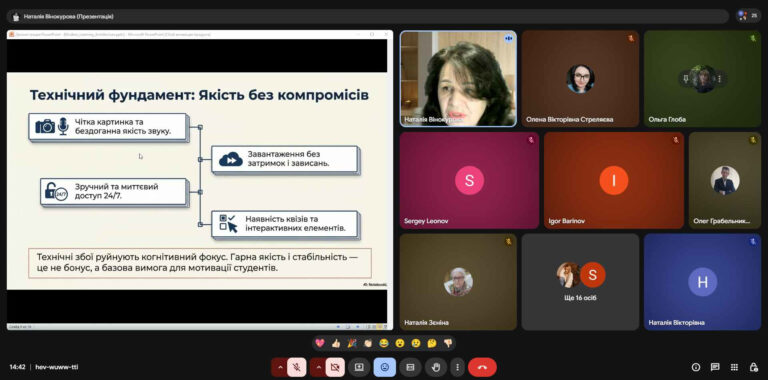
Task: Select Олег Грабельник's participant tile
Action: (725, 180)
